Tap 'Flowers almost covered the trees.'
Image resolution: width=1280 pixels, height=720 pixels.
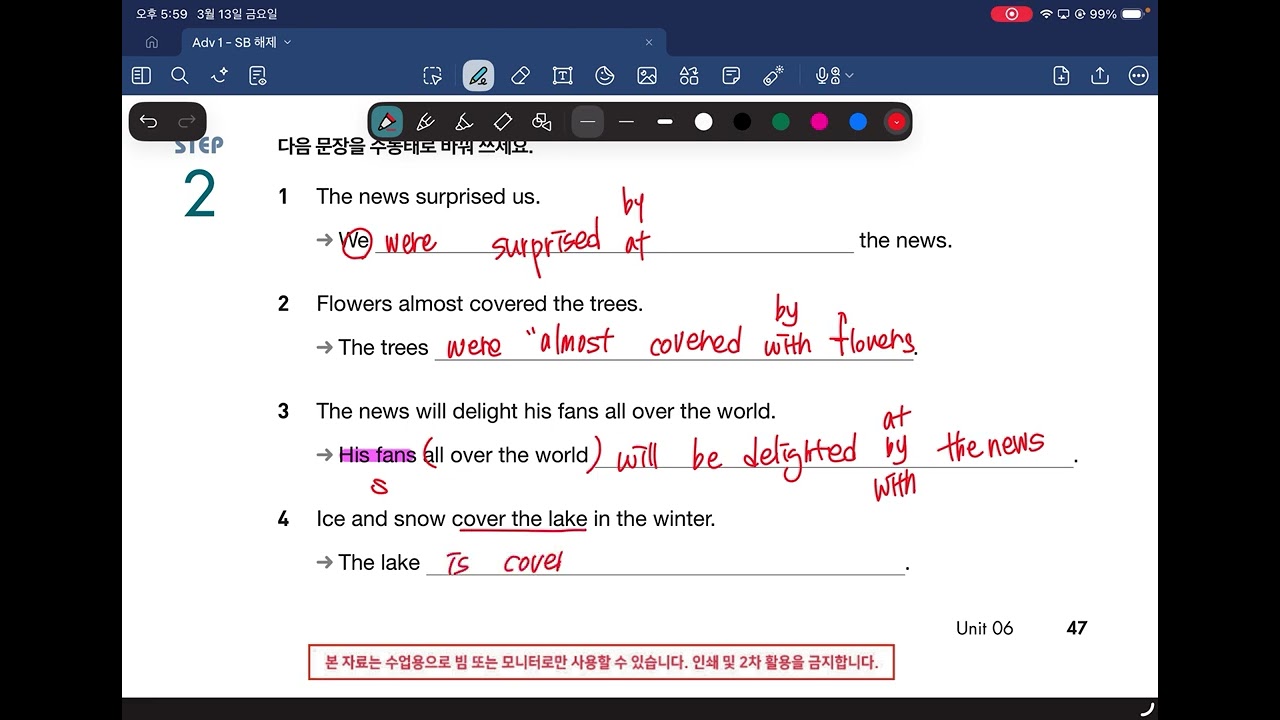480,304
